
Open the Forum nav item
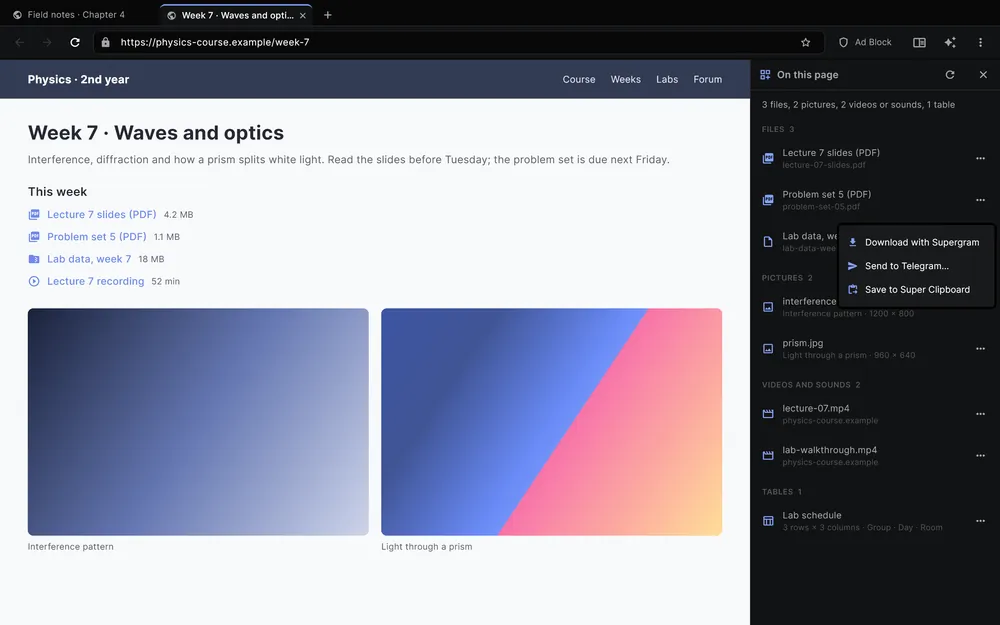(707, 80)
